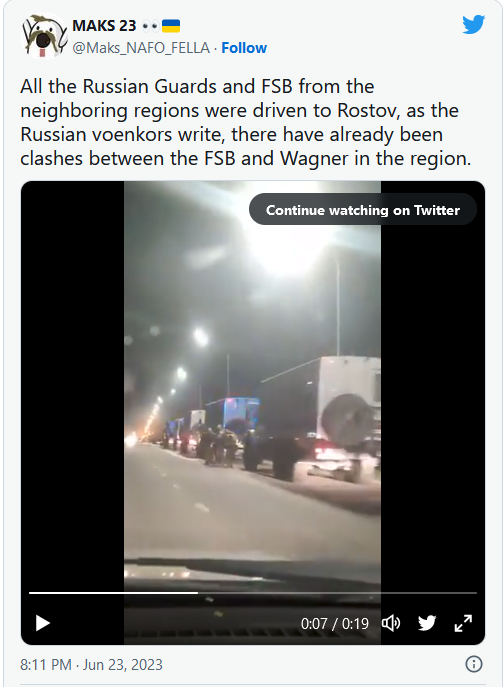Follow the Maks_NAFO_FELLA account
The width and height of the screenshot is (503, 687).
point(244,48)
